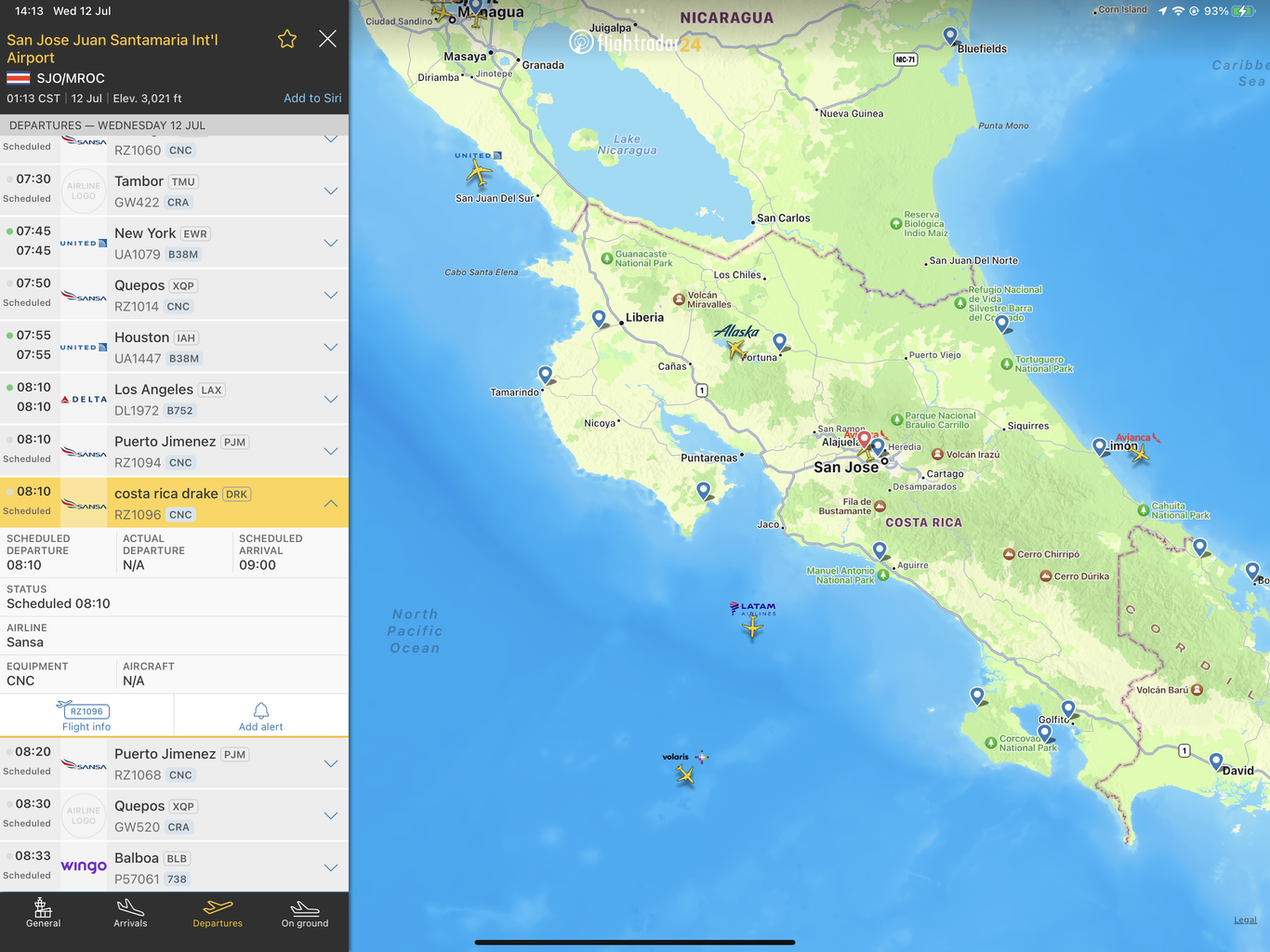The image size is (1270, 952).
Task: Tap the Cerro Dúrika mountain marker
Action: 1045,576
